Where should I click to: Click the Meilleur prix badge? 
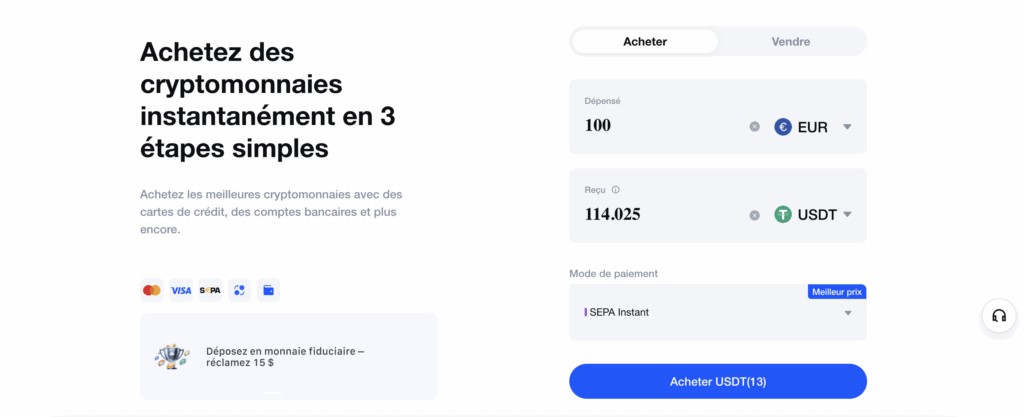click(836, 292)
